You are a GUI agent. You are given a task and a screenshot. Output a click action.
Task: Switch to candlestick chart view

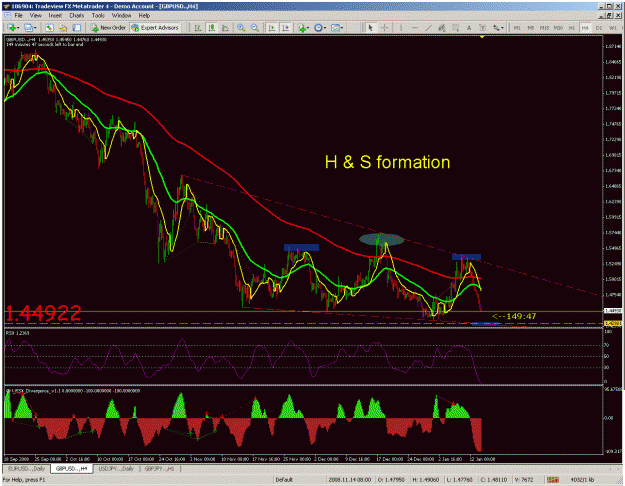coord(211,28)
